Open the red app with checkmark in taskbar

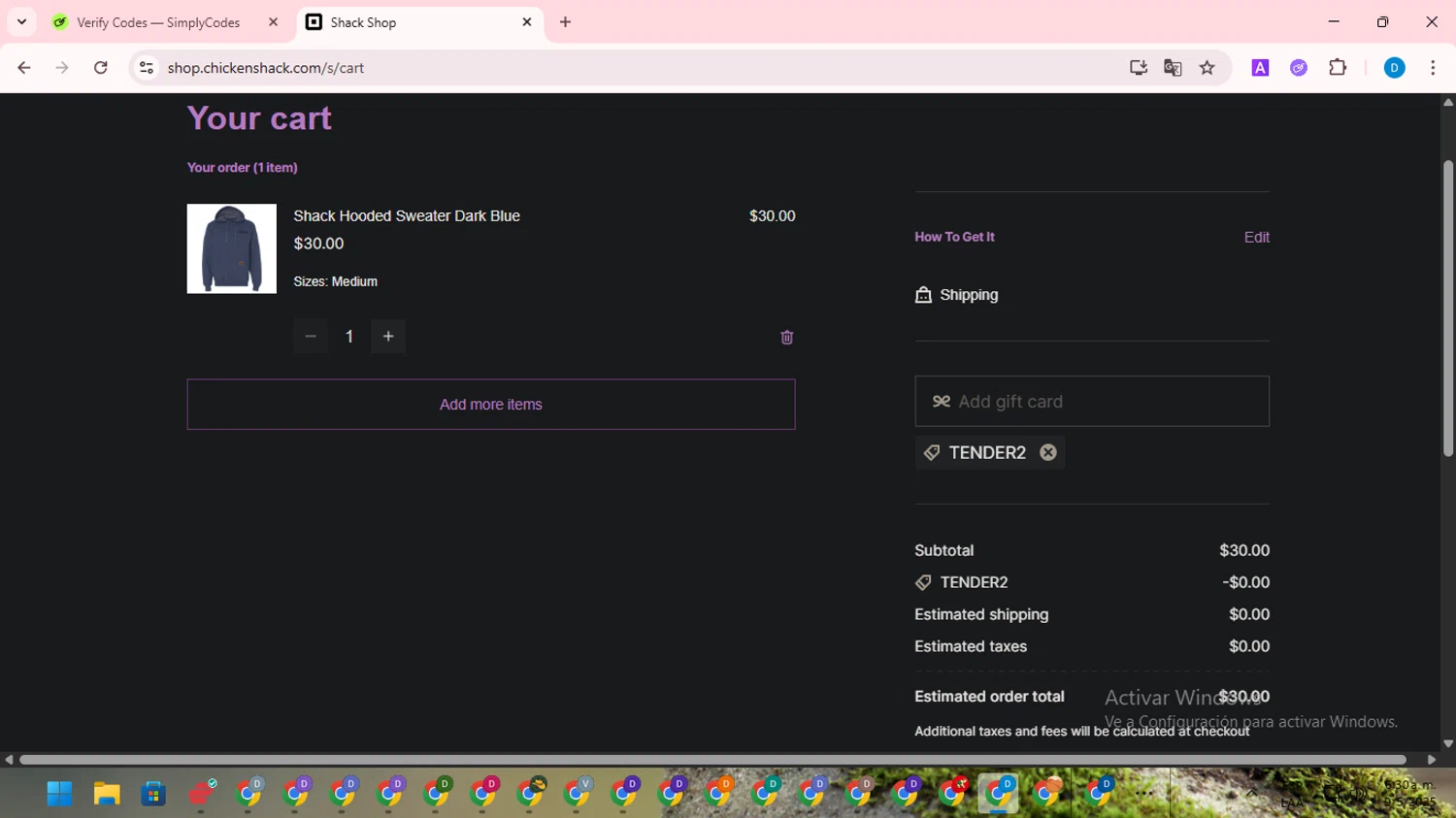click(201, 794)
